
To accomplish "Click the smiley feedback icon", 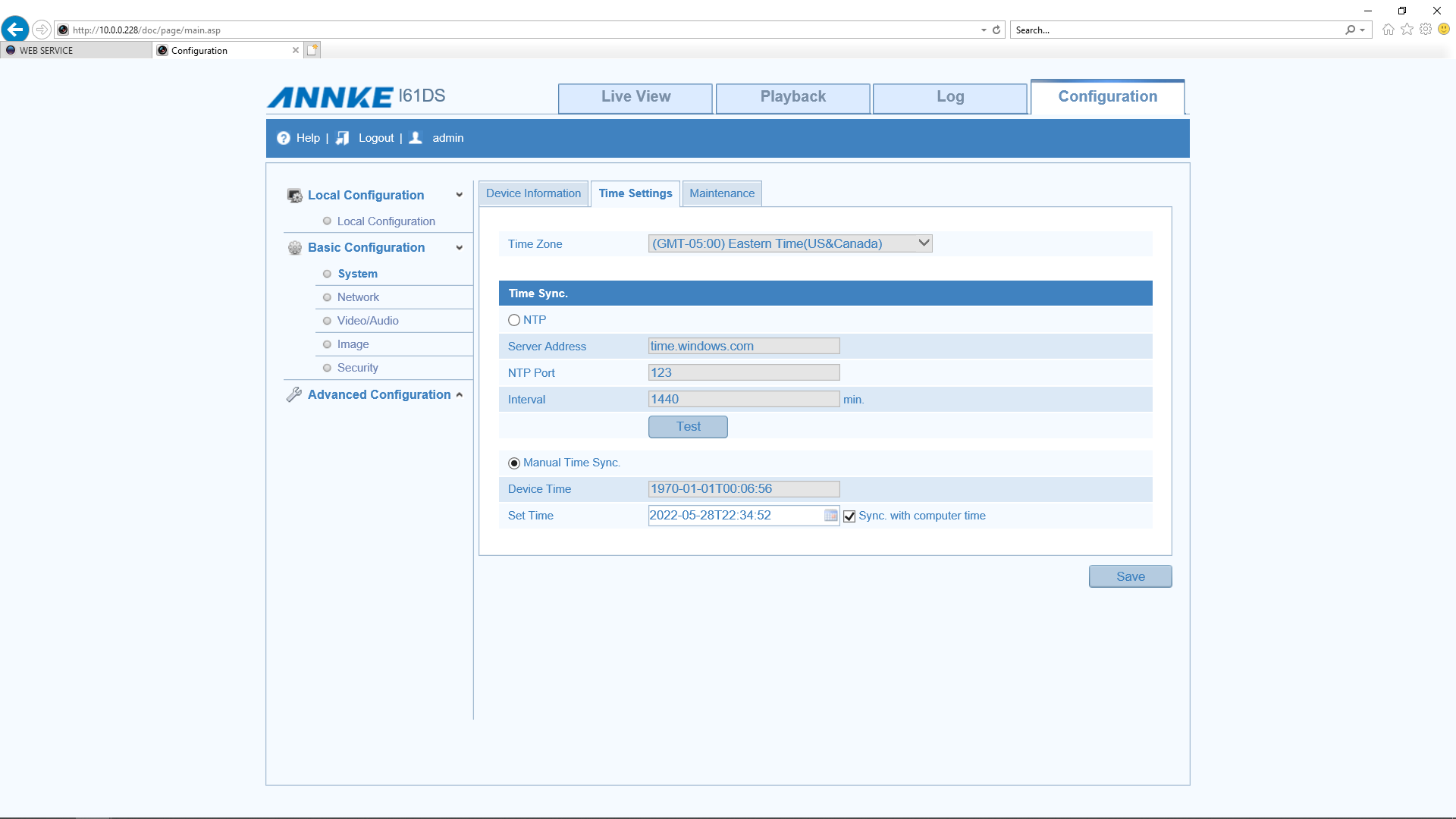I will coord(1444,30).
